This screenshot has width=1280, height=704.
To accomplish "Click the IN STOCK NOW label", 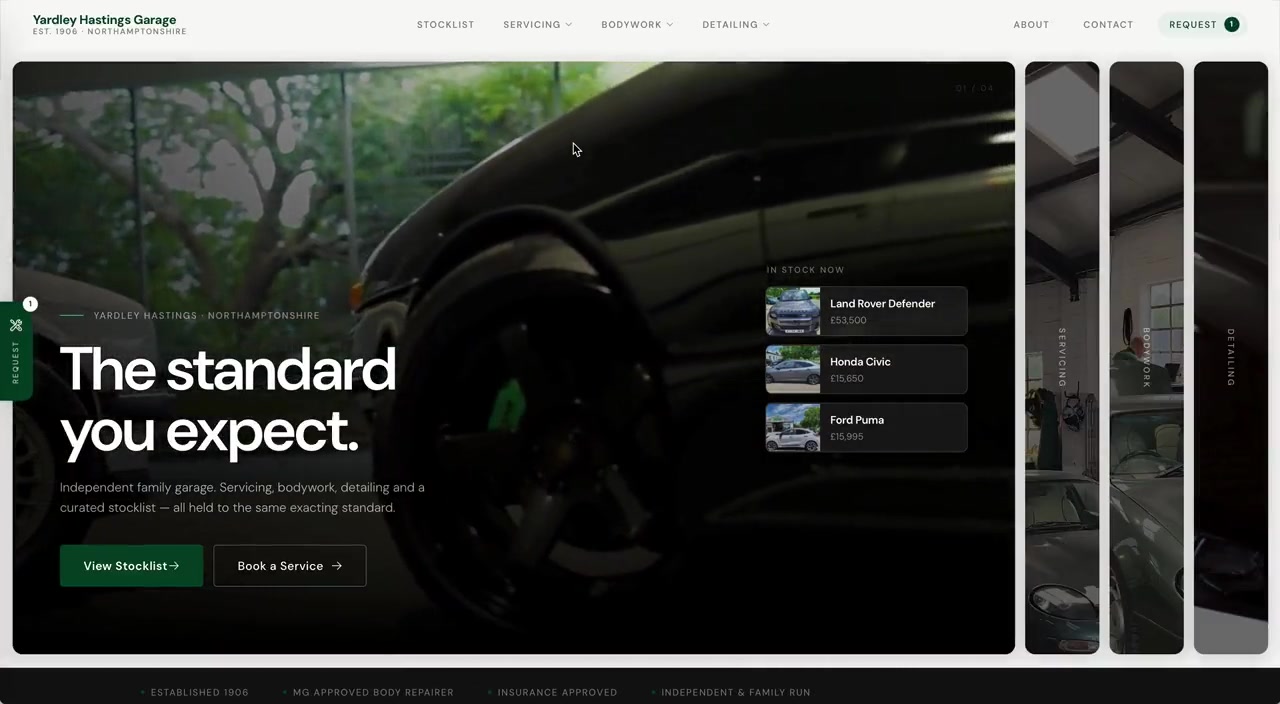I will pos(805,270).
